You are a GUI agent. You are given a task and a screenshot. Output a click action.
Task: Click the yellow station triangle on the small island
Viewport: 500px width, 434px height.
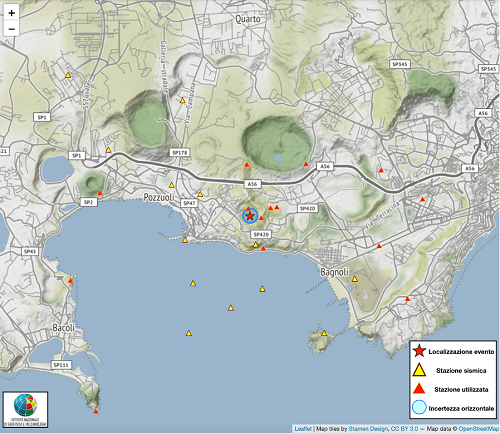click(x=324, y=333)
